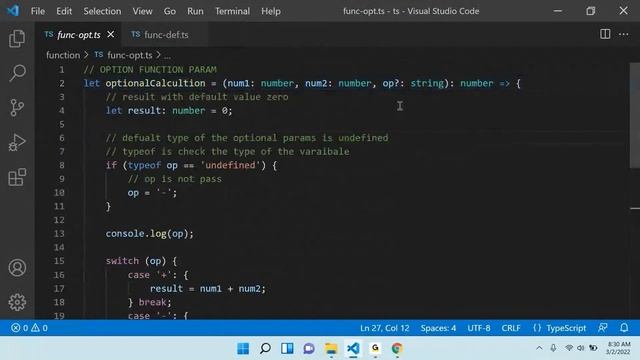Open Run and Debug view

point(17,142)
